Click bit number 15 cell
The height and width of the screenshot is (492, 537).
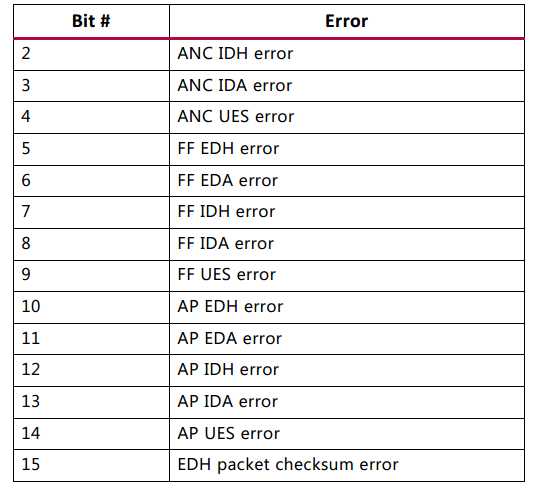tap(91, 466)
